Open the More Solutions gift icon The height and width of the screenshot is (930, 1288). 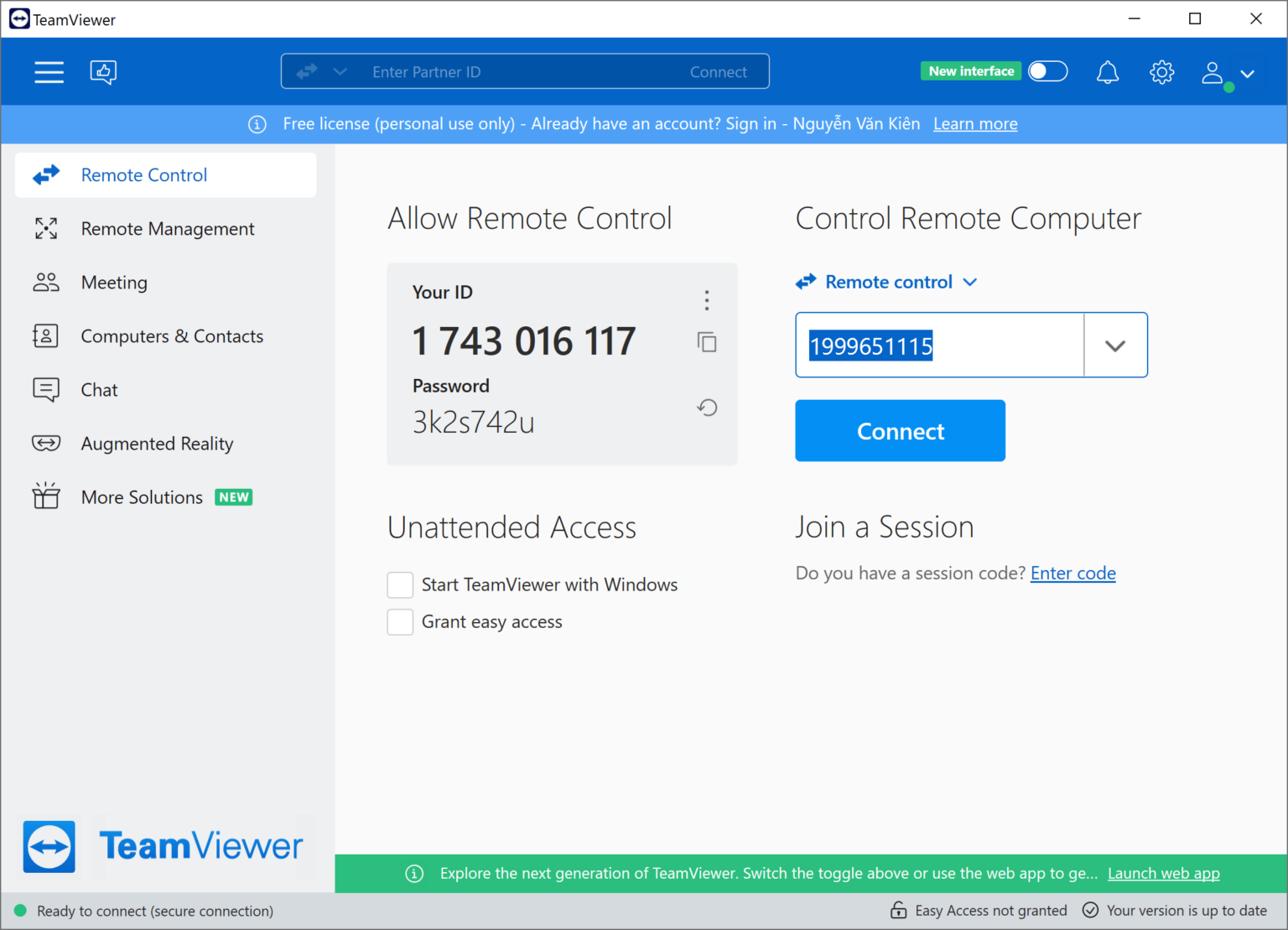pyautogui.click(x=46, y=496)
